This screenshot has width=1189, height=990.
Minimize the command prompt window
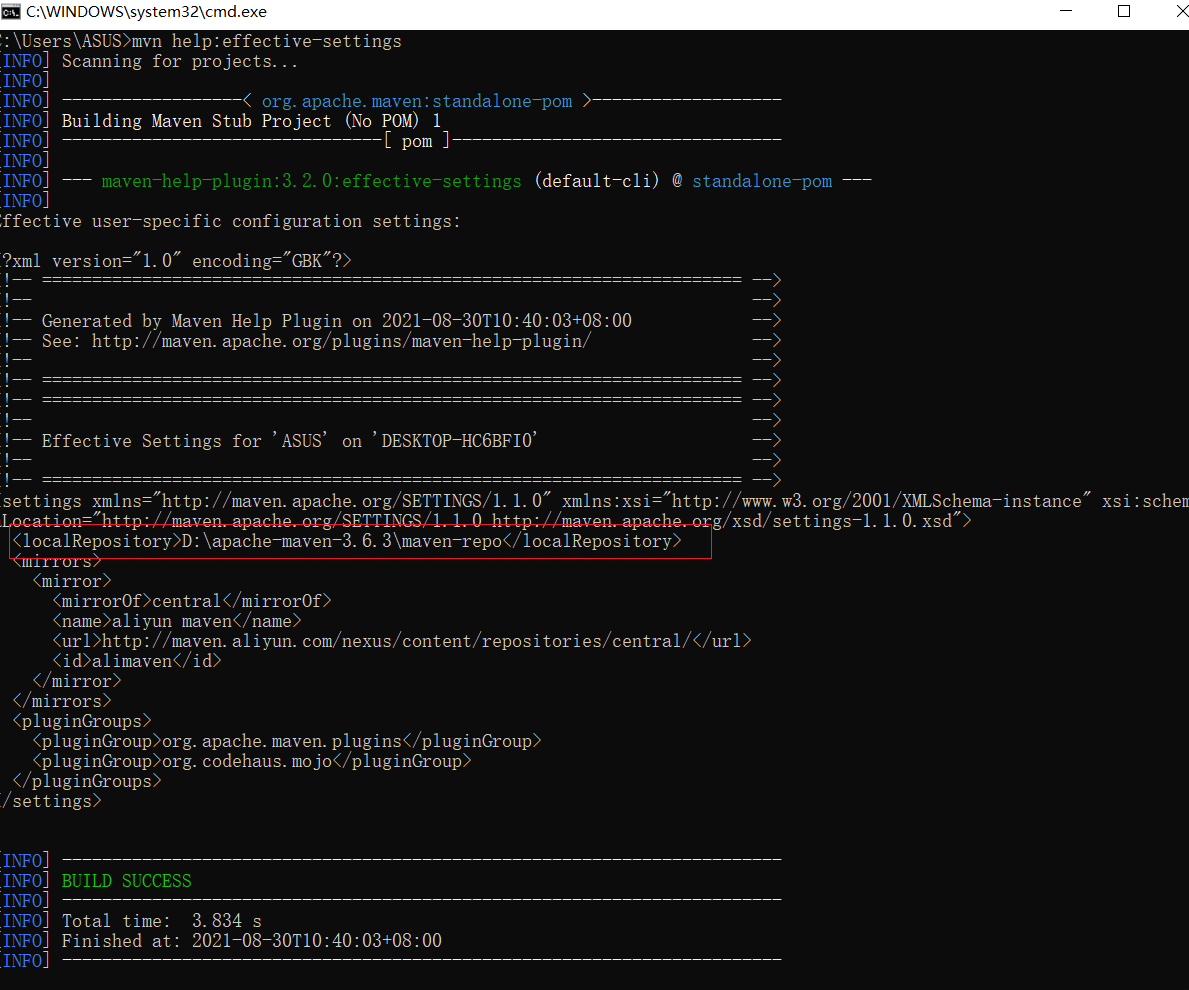(x=1065, y=11)
